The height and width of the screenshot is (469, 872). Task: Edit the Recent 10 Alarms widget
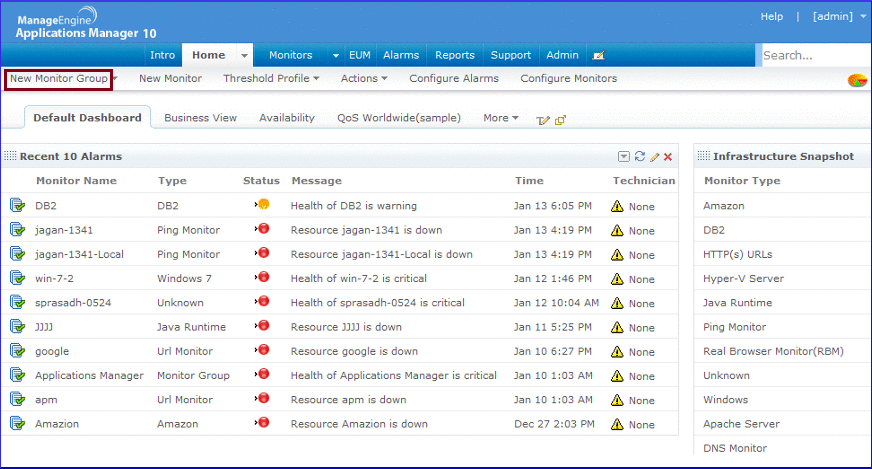pos(655,157)
